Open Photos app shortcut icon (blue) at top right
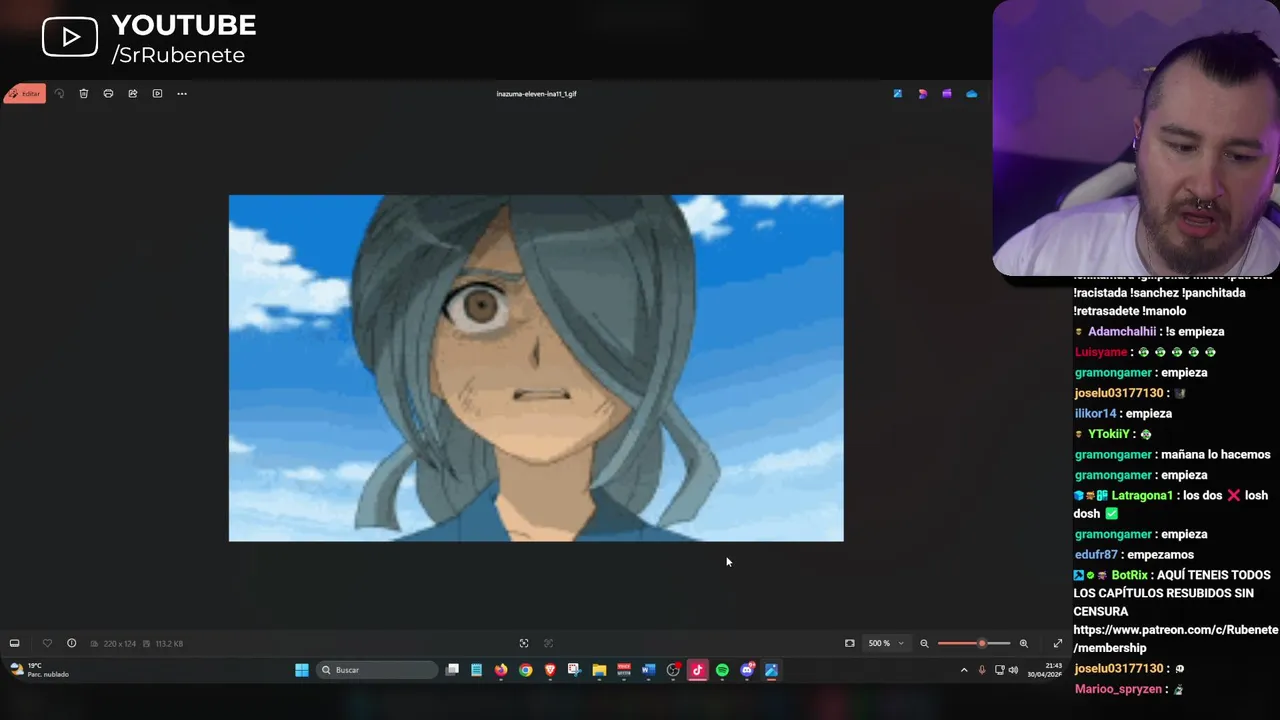This screenshot has height=720, width=1280. pyautogui.click(x=898, y=94)
